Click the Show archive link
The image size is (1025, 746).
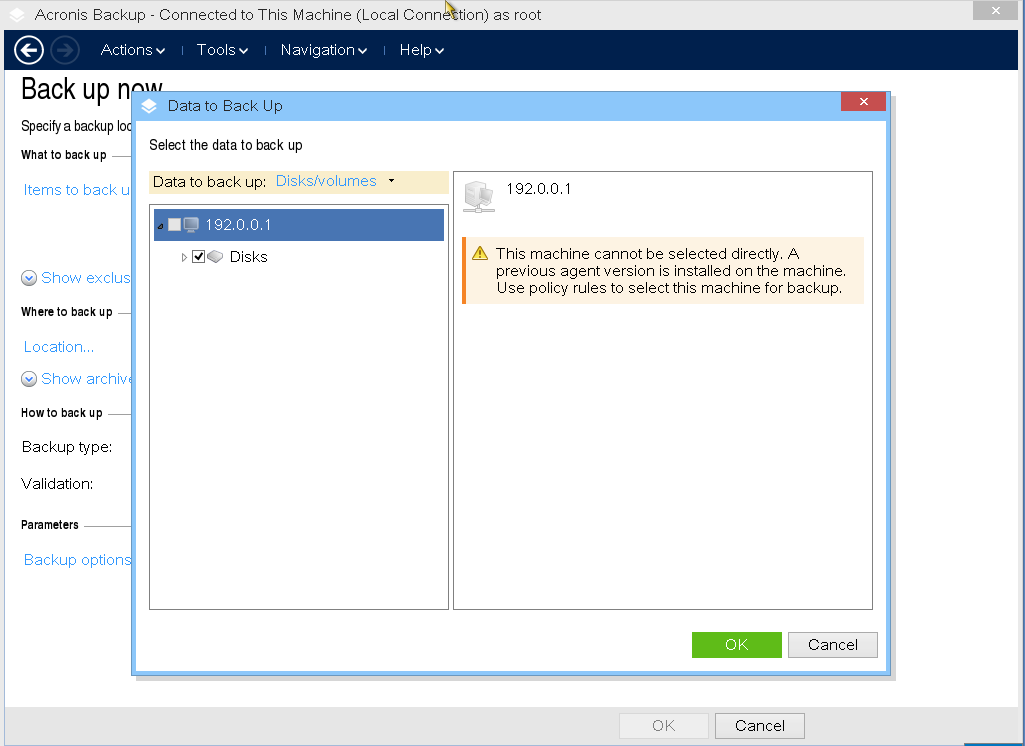tap(86, 379)
